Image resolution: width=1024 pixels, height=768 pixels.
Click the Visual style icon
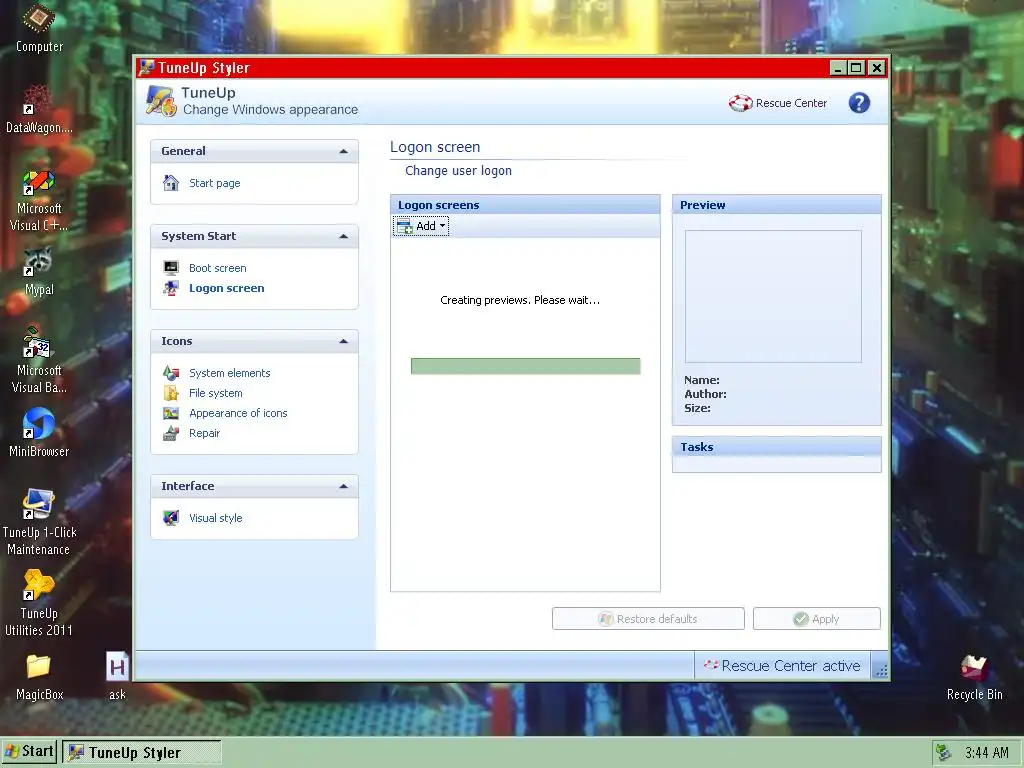(x=171, y=518)
